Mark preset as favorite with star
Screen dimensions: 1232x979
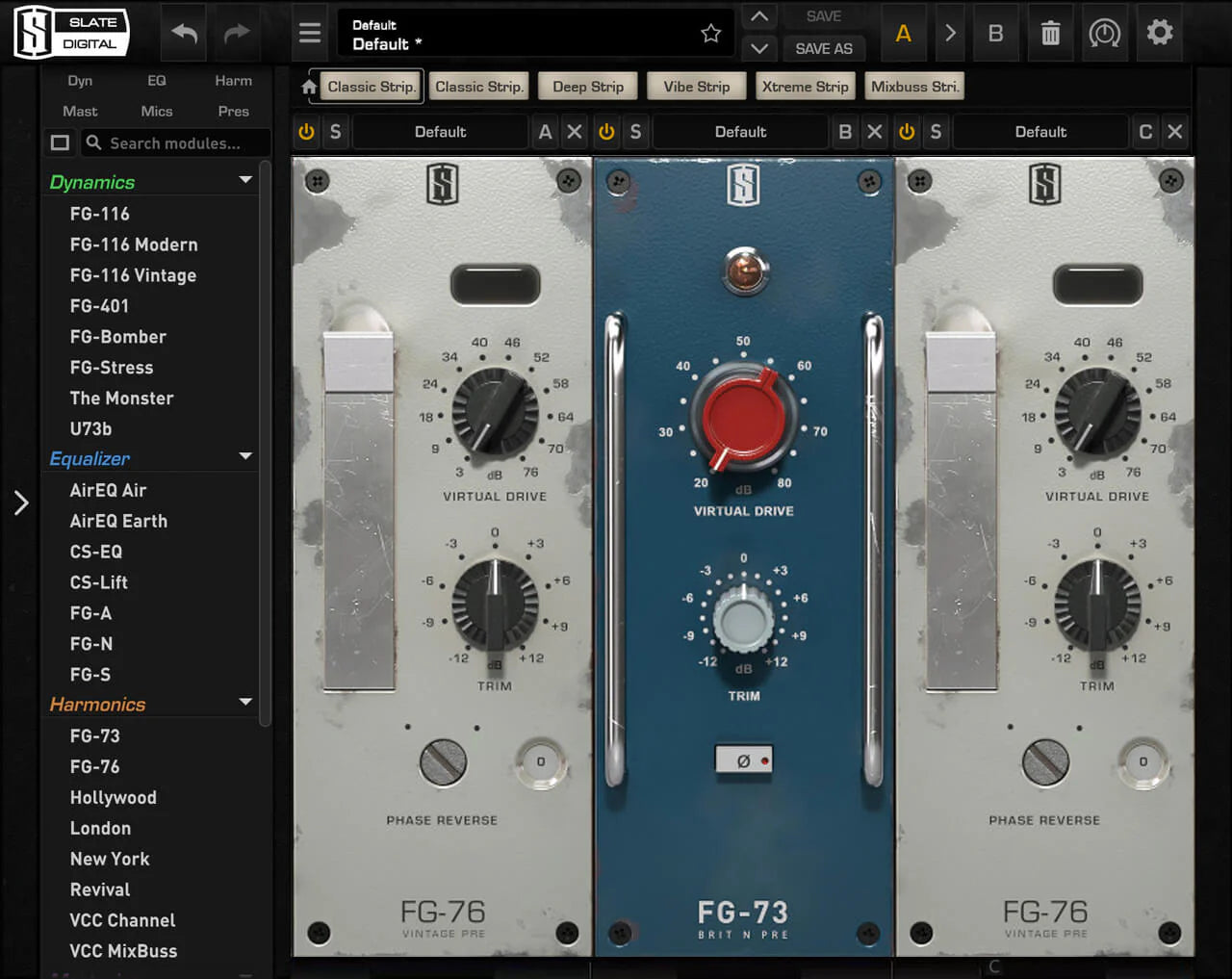coord(711,34)
